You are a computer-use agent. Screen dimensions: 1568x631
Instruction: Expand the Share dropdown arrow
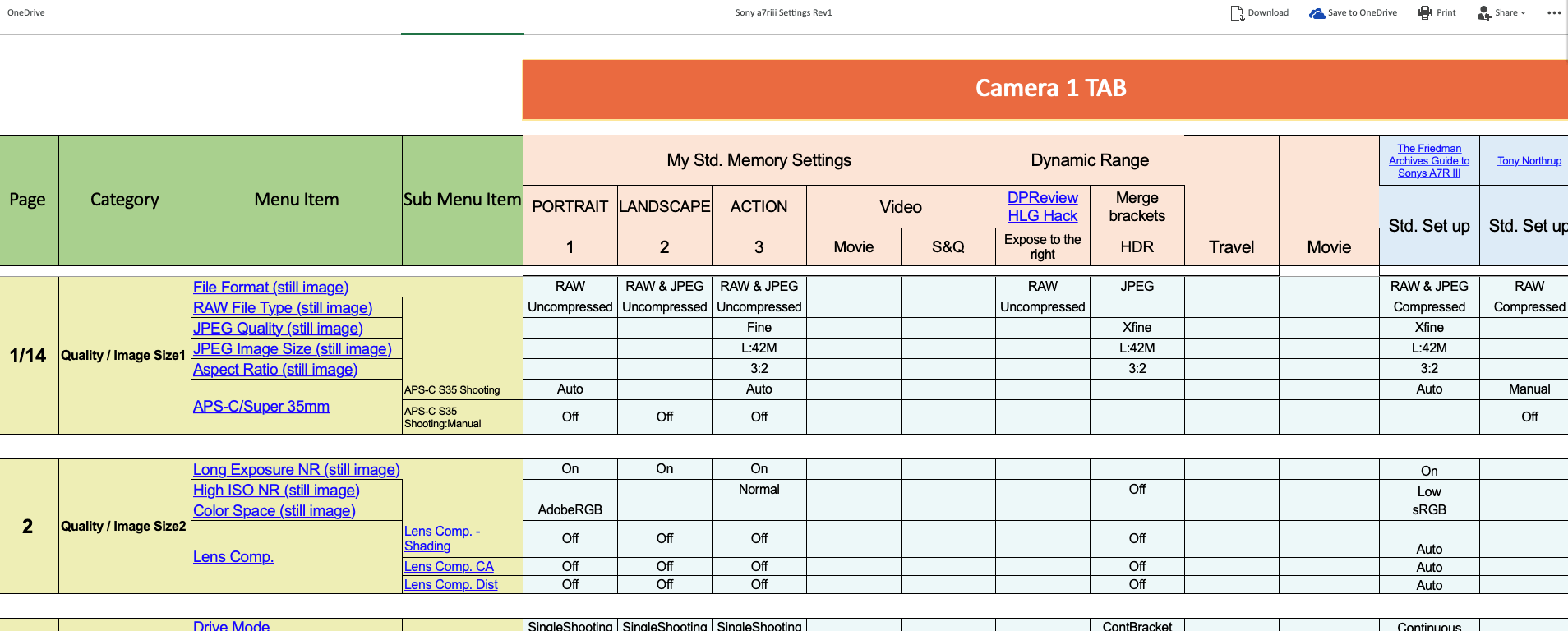[x=1523, y=13]
